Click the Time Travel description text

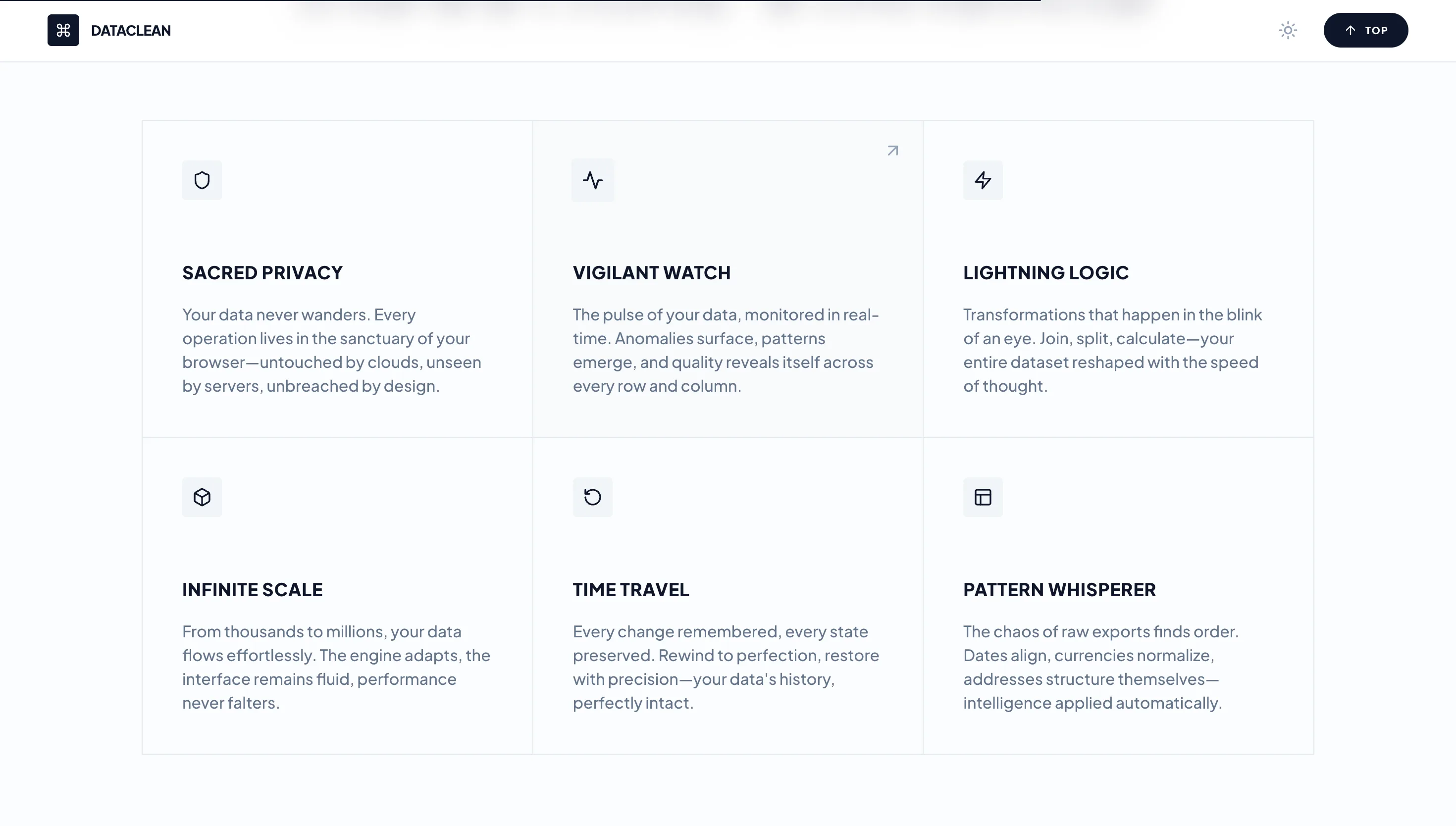[x=726, y=667]
